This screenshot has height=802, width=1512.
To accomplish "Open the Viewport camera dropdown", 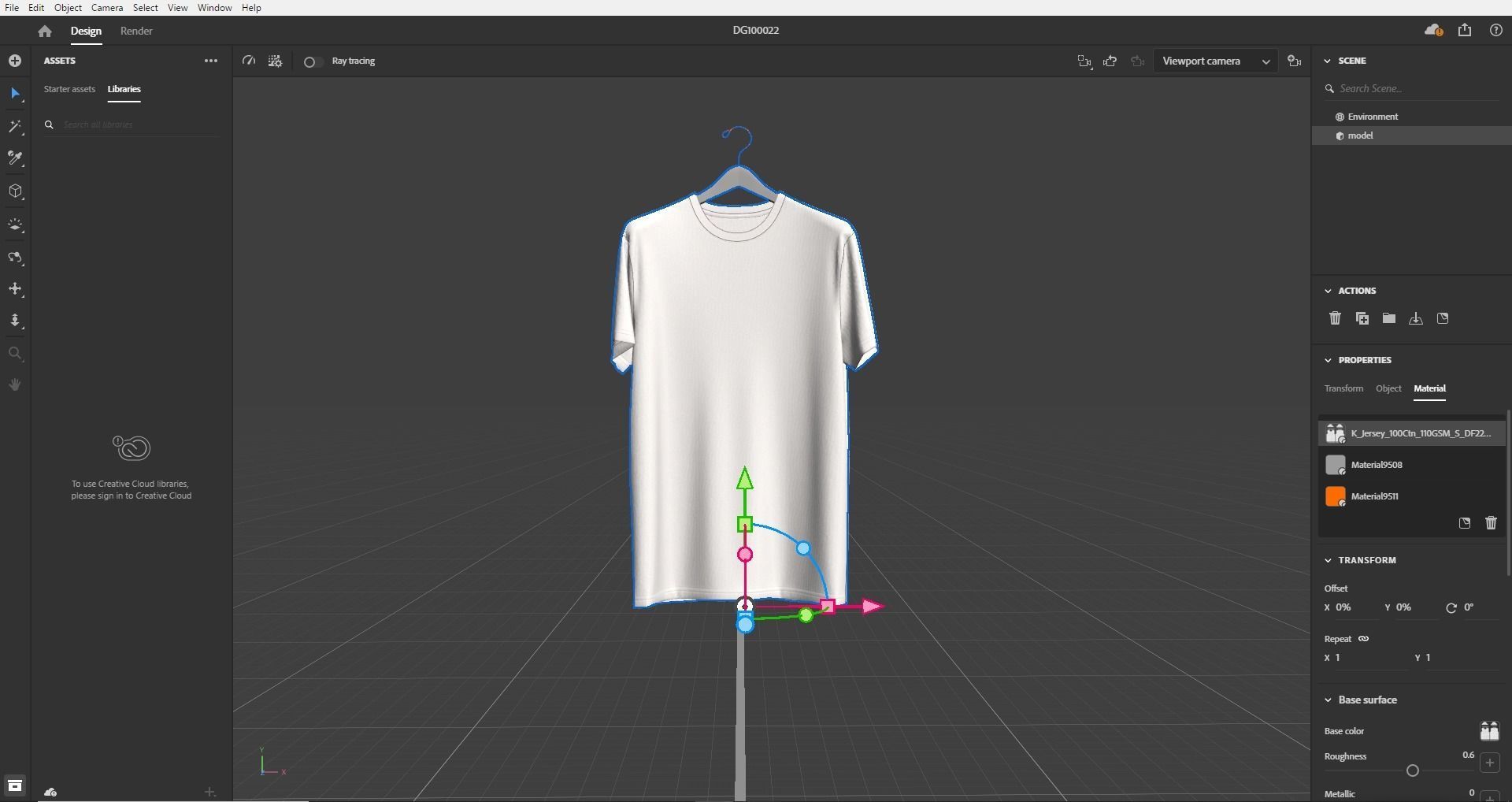I will coord(1215,61).
